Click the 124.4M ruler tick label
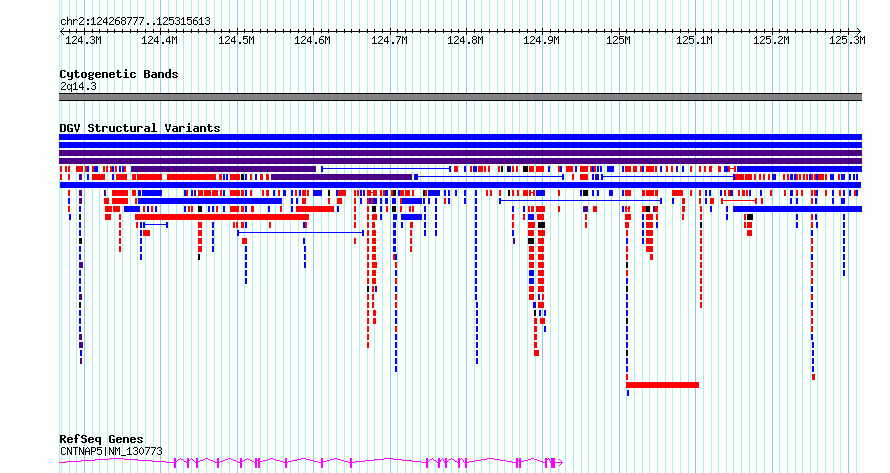 pyautogui.click(x=159, y=40)
